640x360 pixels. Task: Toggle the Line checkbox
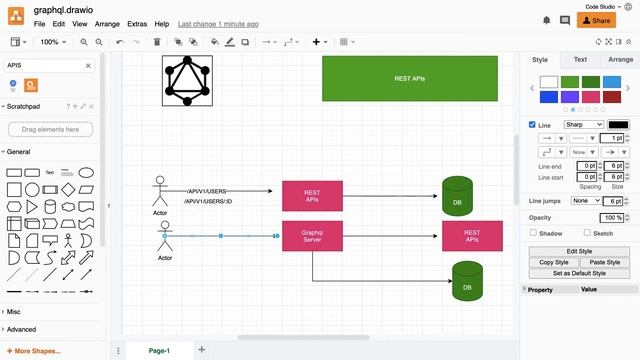click(x=532, y=124)
